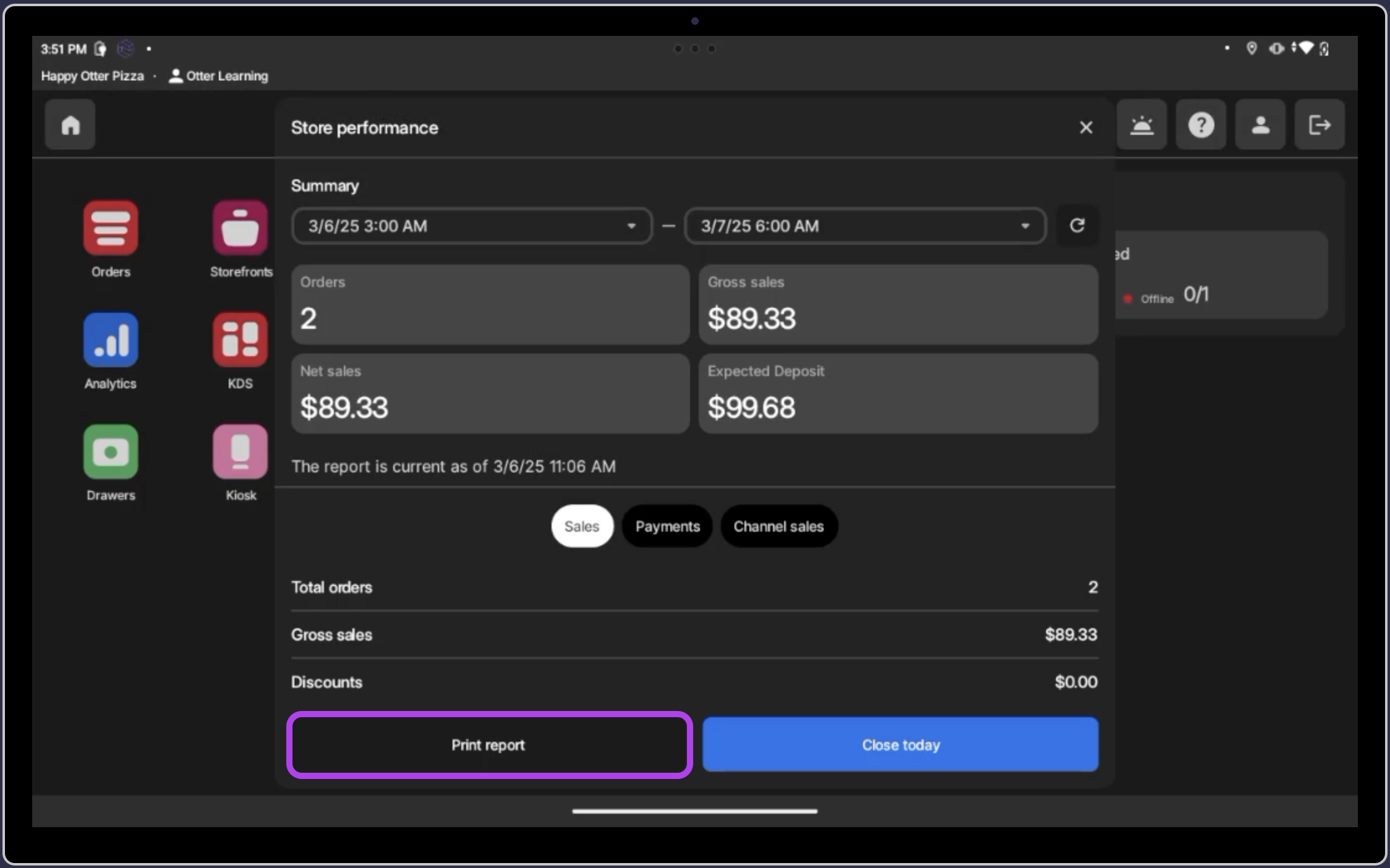The height and width of the screenshot is (868, 1390).
Task: Select the Sales tab
Action: coord(581,526)
